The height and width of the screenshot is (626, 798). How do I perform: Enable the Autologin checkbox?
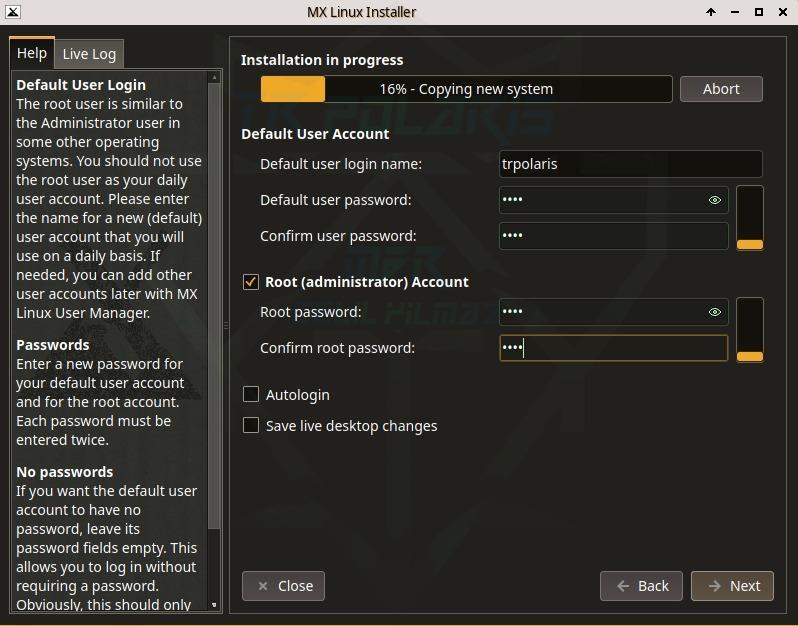point(251,394)
